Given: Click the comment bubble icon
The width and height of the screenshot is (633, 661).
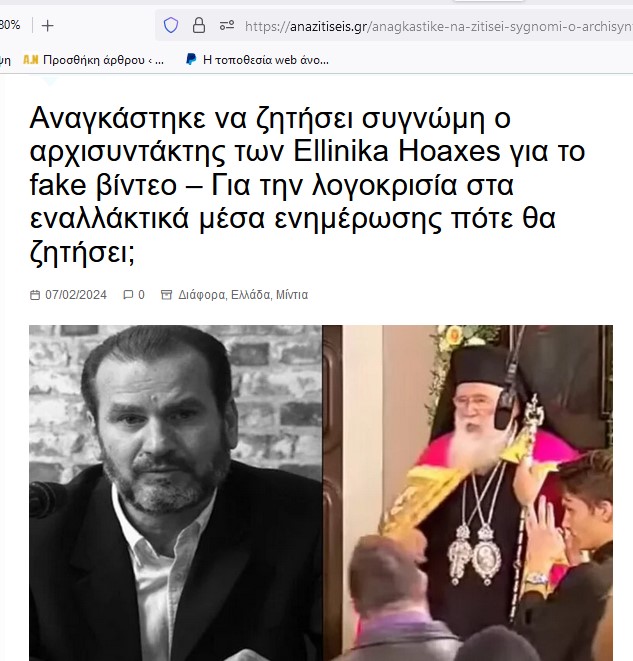Looking at the screenshot, I should pos(128,295).
